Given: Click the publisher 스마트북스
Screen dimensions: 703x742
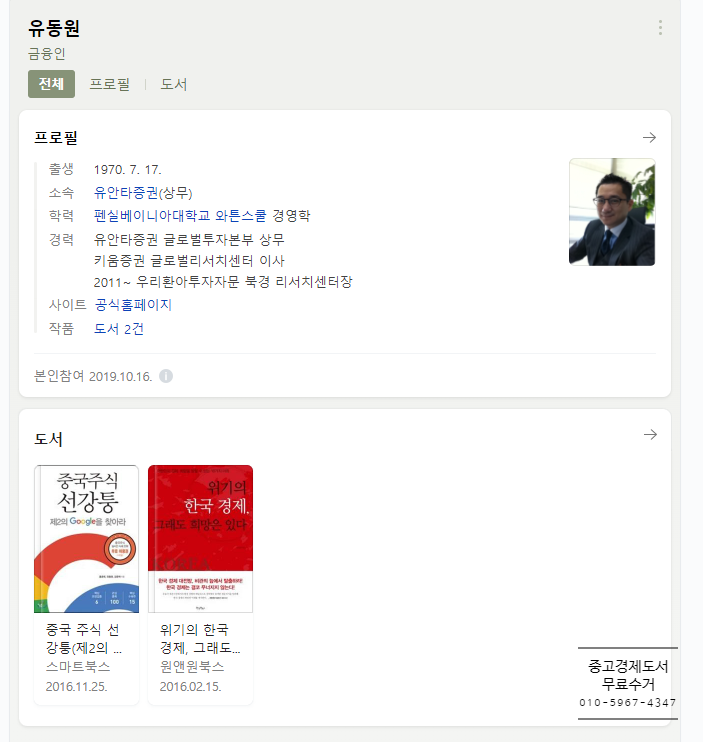Looking at the screenshot, I should coord(78,667).
